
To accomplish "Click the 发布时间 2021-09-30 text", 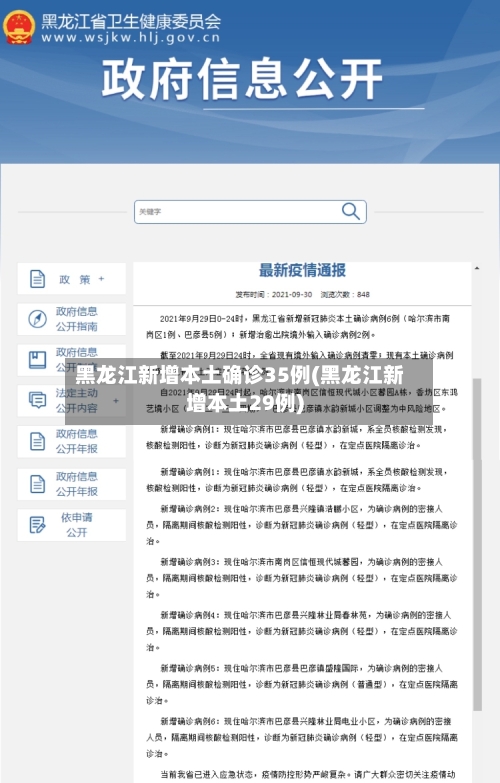I will [274, 295].
